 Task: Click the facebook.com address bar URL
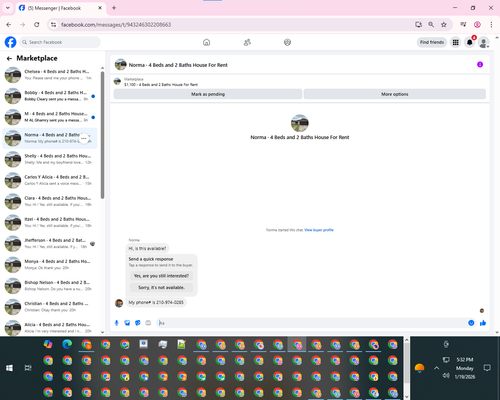116,25
